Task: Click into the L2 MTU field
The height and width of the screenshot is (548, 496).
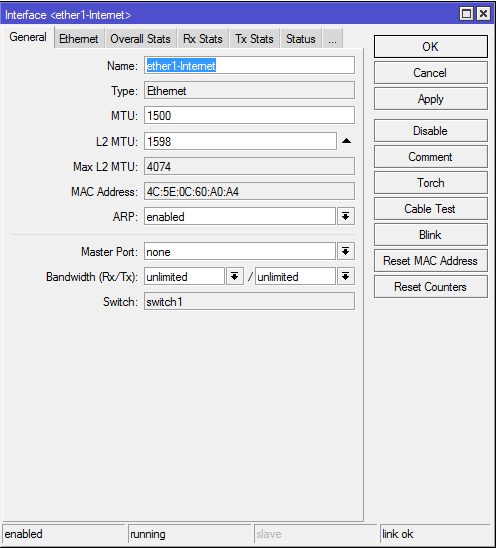Action: (x=240, y=141)
